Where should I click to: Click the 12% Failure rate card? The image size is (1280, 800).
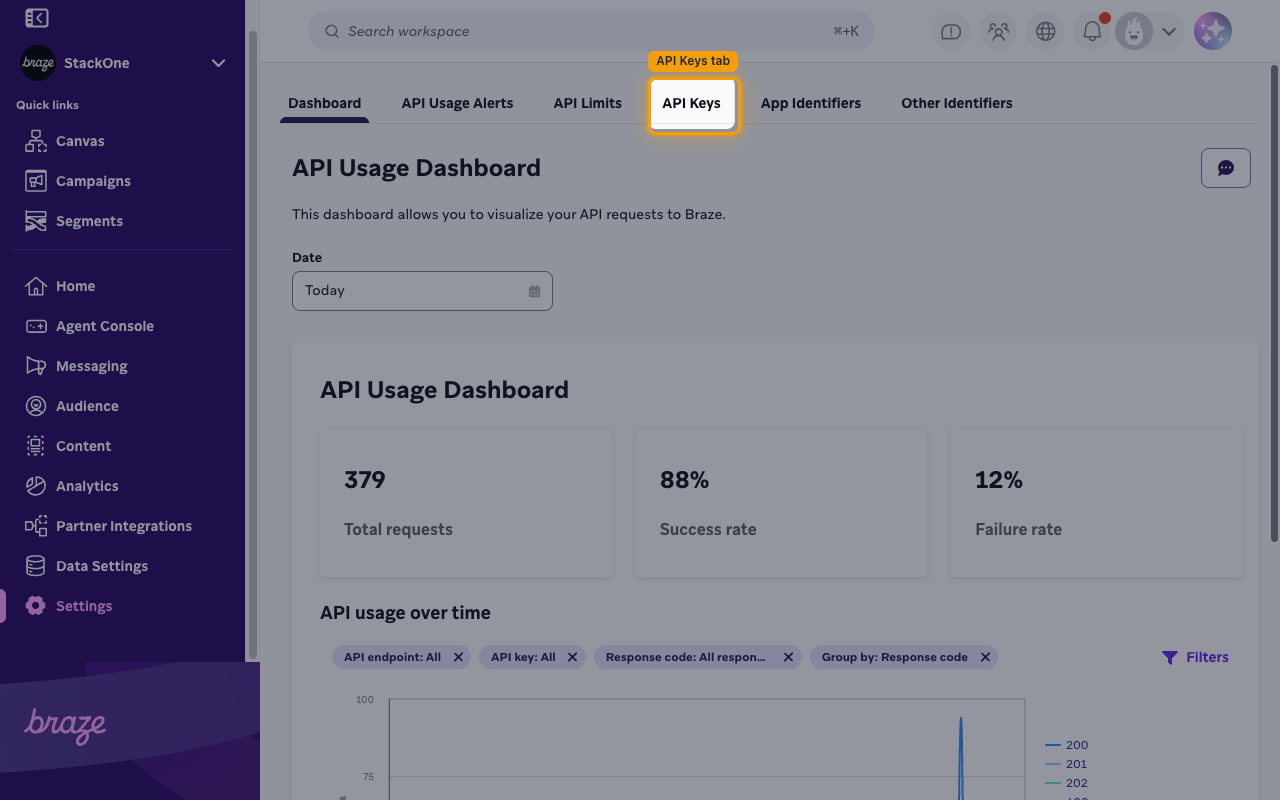tap(1097, 503)
